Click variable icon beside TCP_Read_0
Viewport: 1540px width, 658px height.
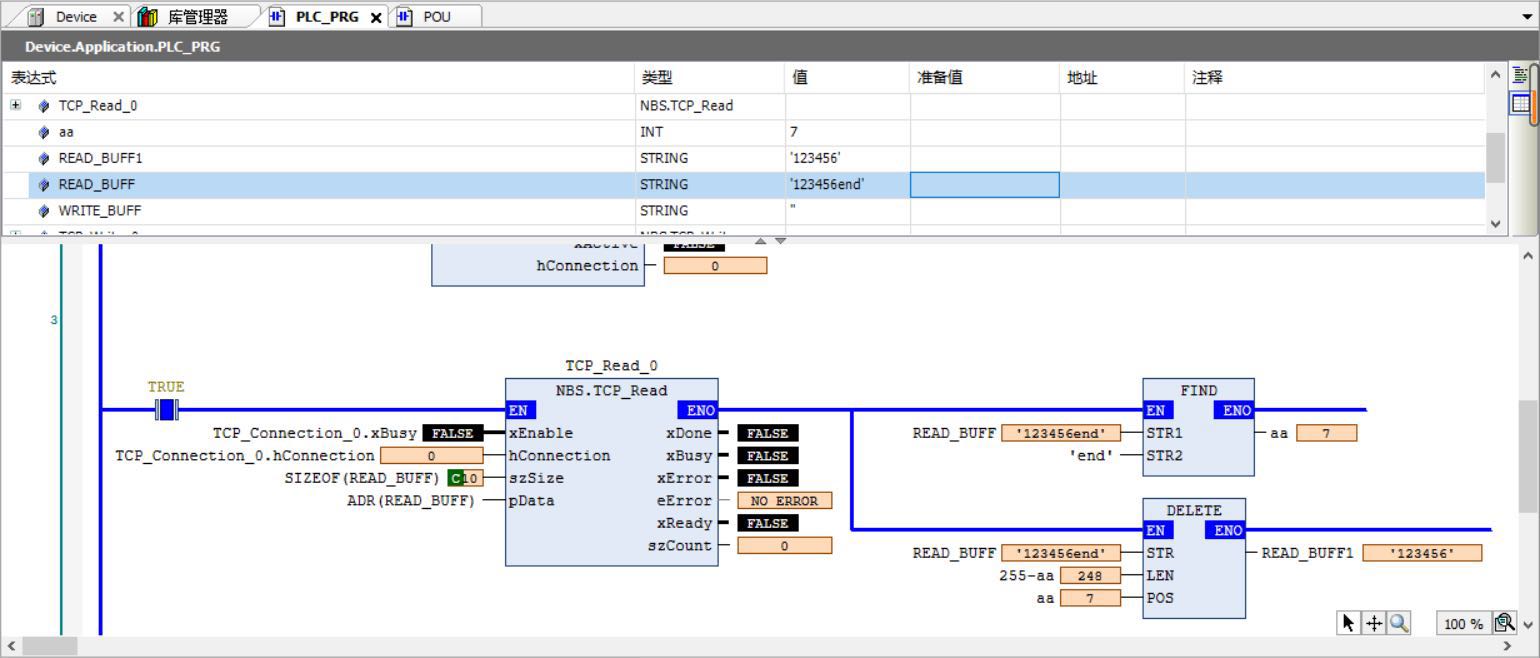pyautogui.click(x=43, y=106)
